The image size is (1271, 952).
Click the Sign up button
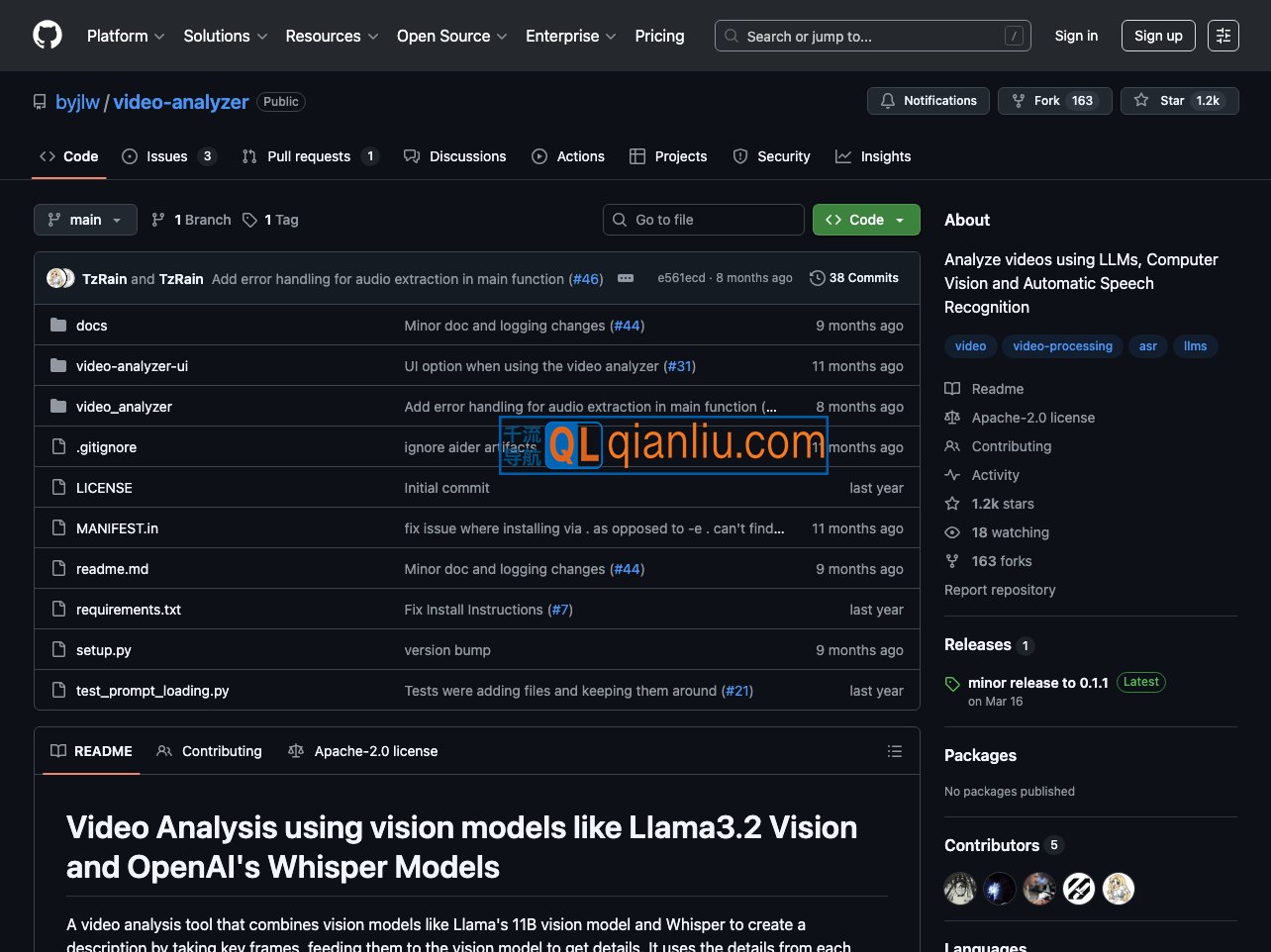(1158, 36)
